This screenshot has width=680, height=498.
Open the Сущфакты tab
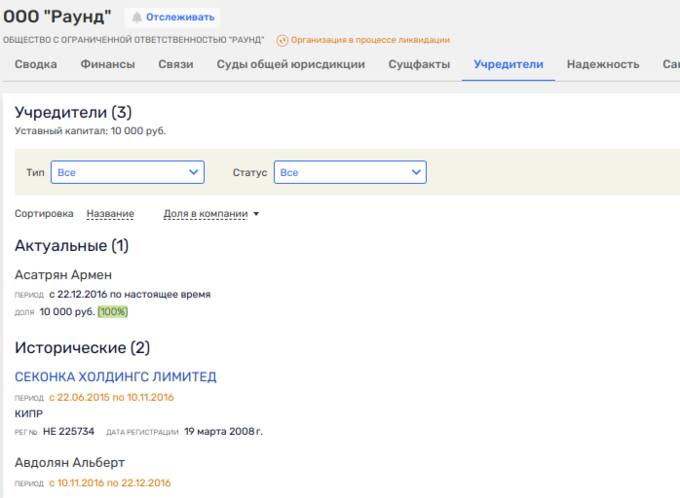tap(419, 64)
